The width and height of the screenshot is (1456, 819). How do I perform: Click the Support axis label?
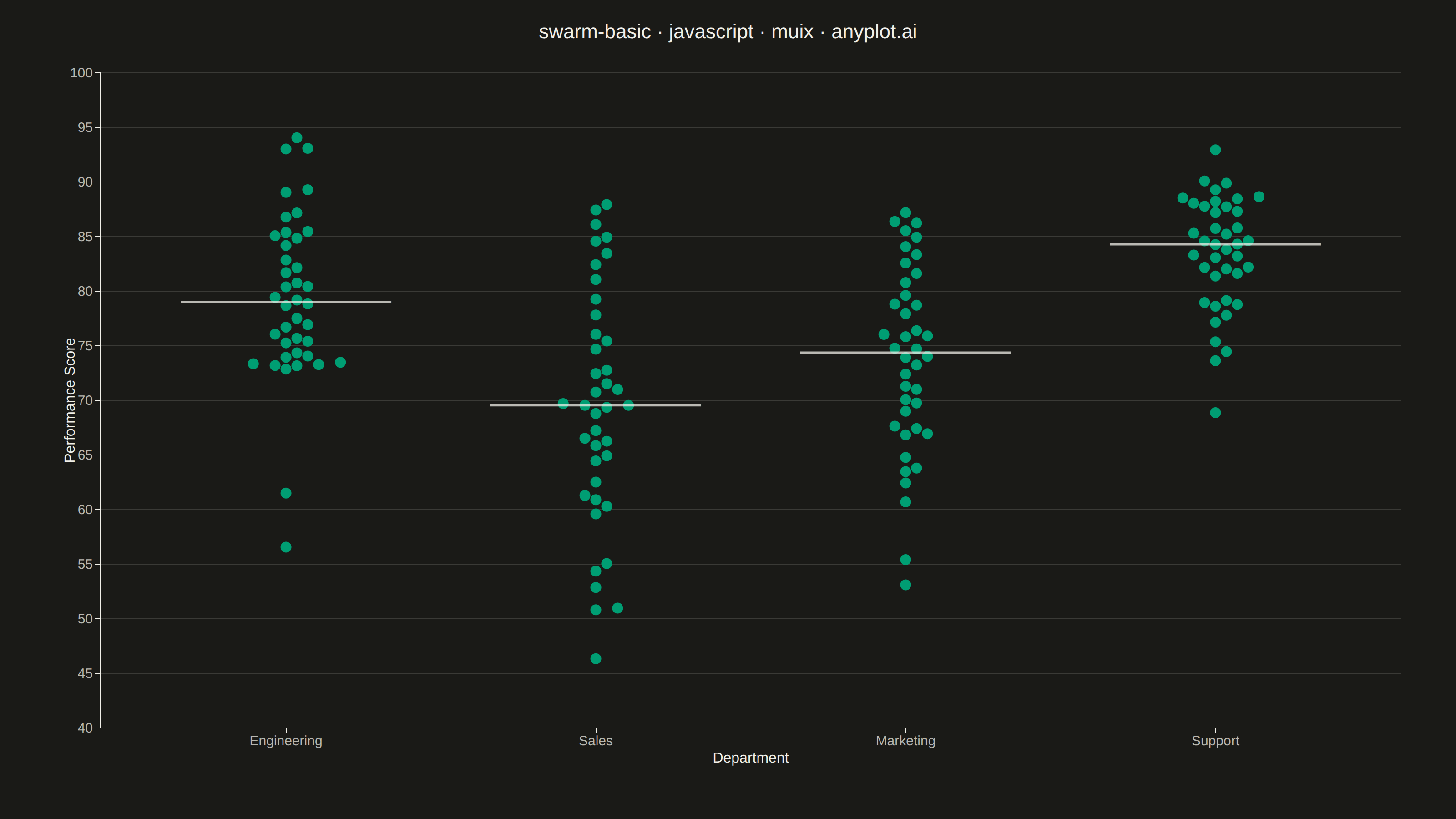tap(1215, 740)
